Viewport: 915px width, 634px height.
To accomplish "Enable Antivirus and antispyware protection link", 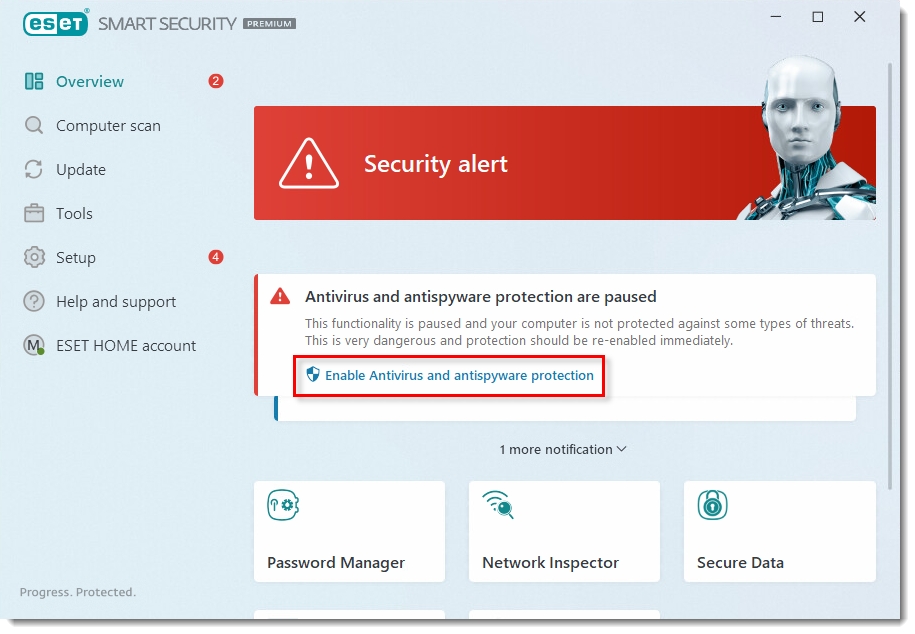I will pyautogui.click(x=459, y=376).
